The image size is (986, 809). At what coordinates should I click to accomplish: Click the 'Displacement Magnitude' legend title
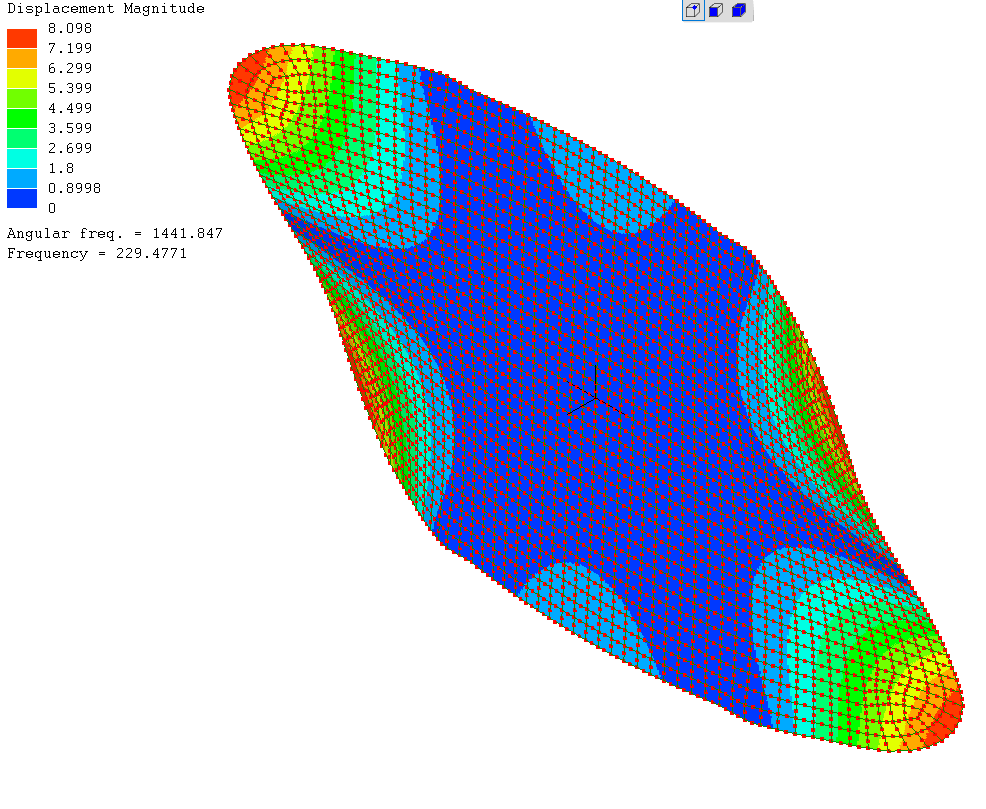(106, 9)
